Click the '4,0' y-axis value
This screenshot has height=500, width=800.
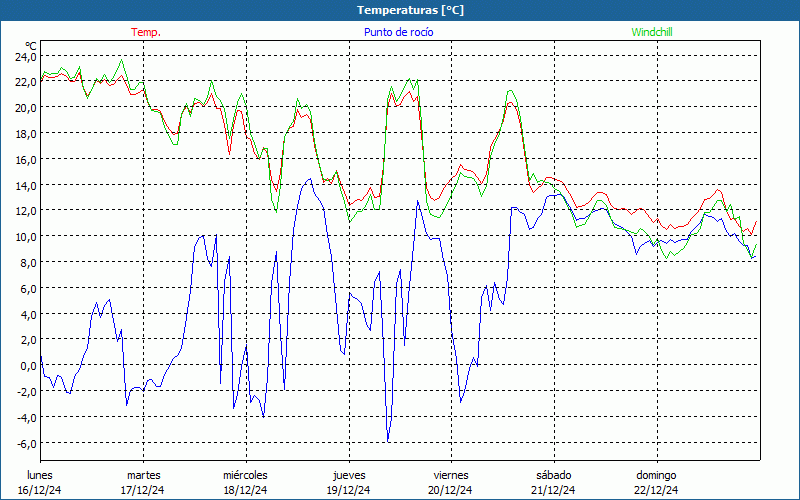[28, 314]
